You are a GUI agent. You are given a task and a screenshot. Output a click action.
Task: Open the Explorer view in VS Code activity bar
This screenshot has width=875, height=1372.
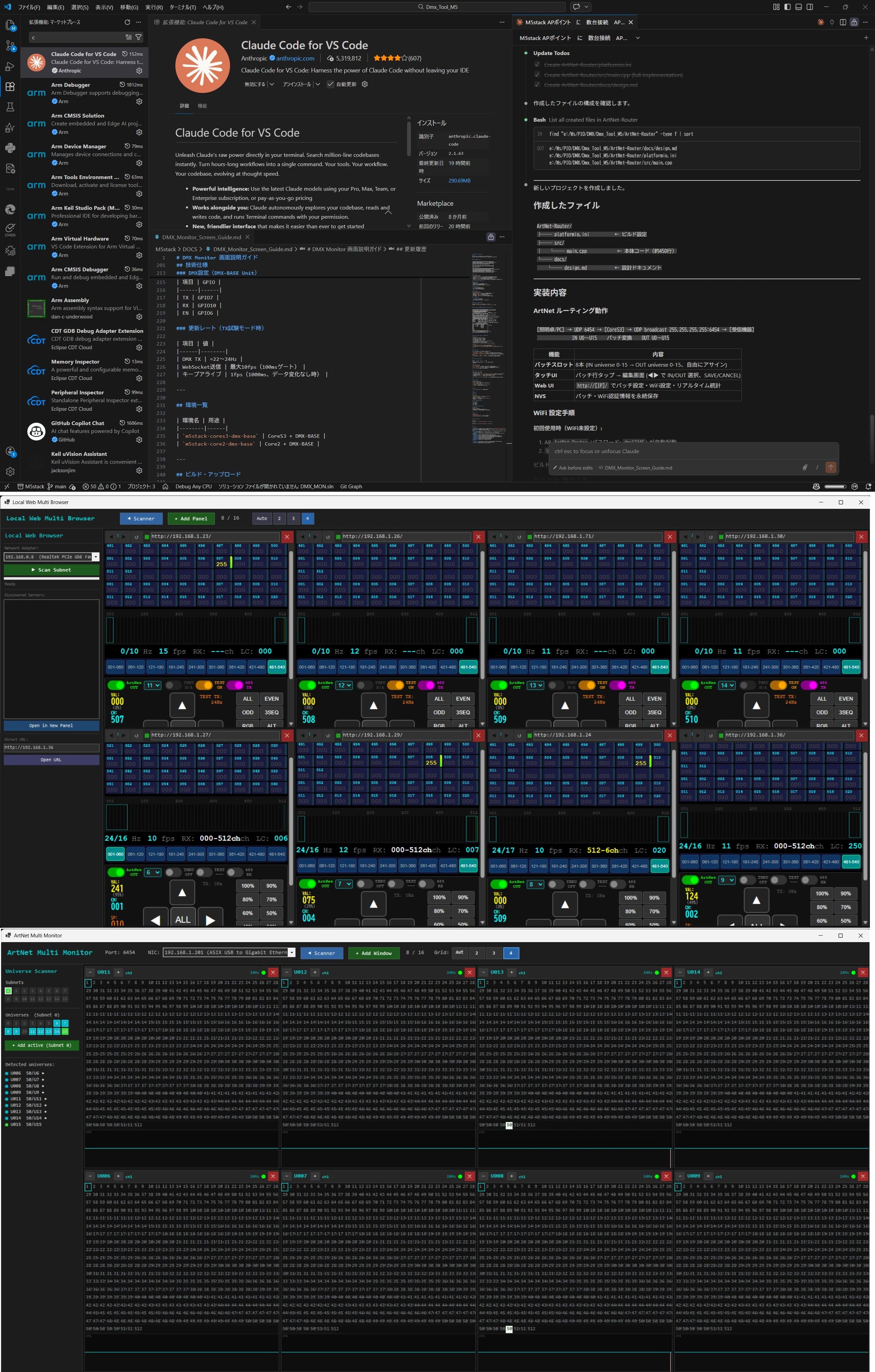10,25
